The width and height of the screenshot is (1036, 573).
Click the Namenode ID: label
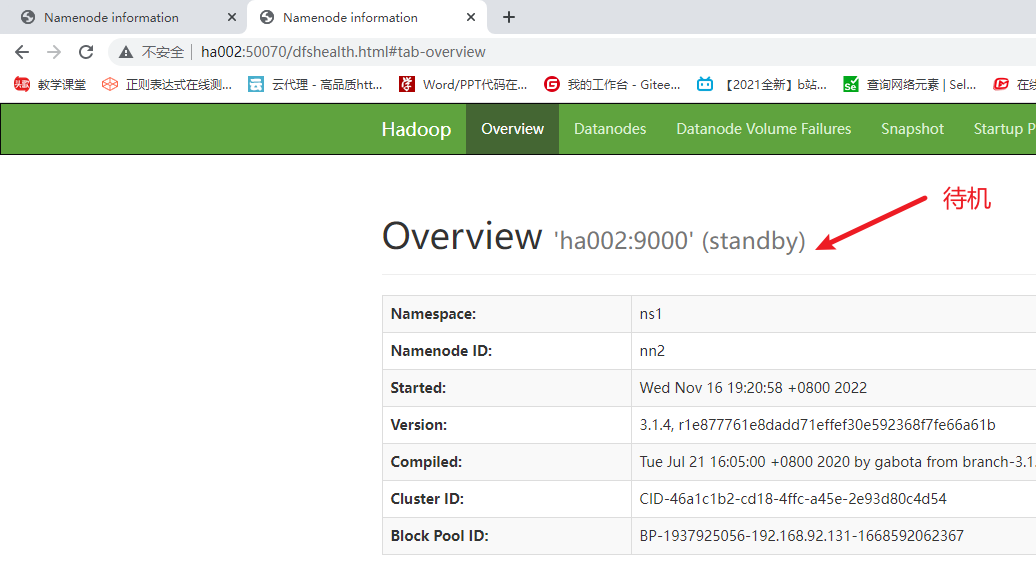pos(441,351)
